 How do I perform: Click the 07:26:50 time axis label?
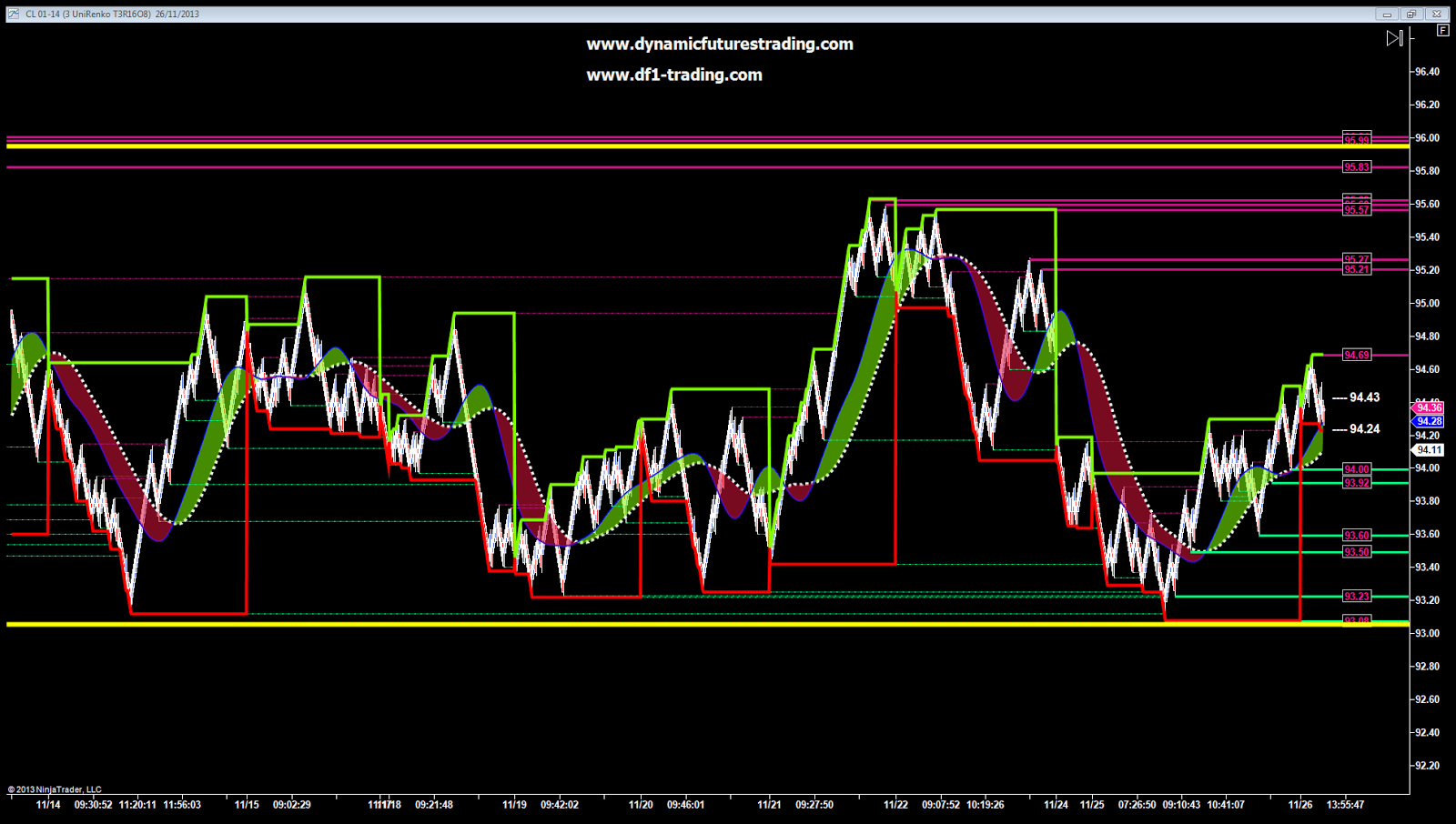pos(1137,805)
